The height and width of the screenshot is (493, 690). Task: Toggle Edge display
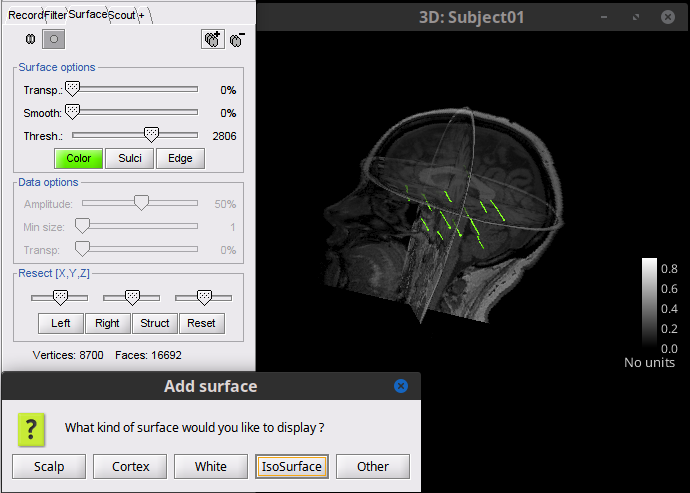tap(180, 158)
